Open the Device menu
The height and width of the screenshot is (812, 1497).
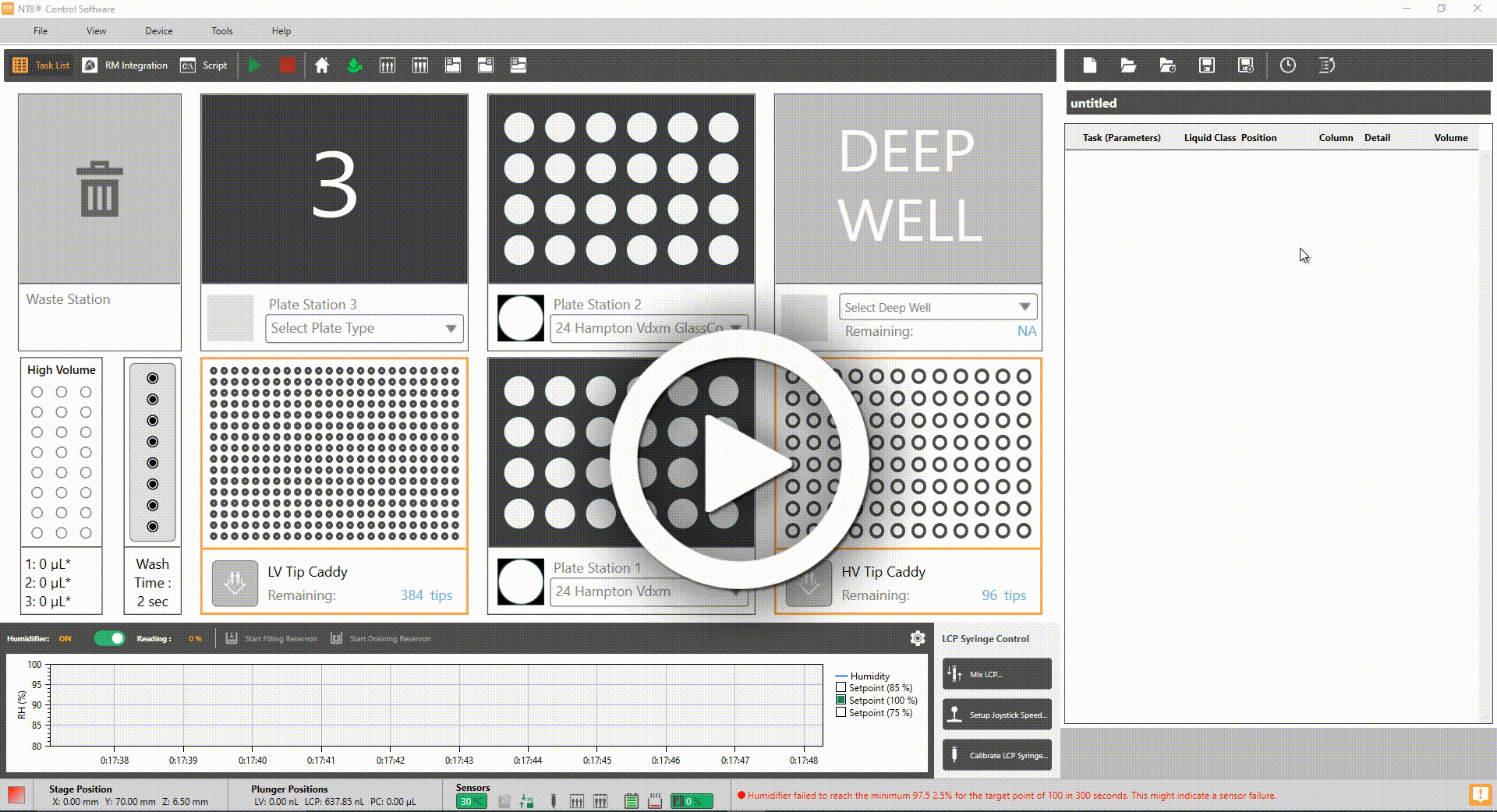(x=158, y=31)
